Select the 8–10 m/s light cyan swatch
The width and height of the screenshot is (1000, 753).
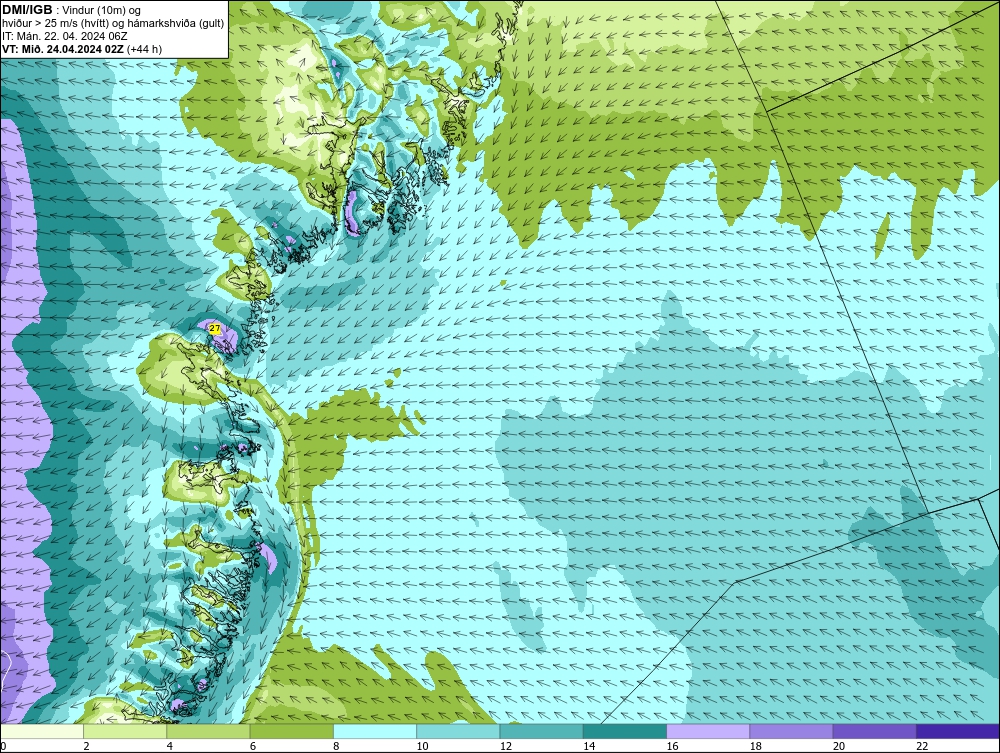click(375, 731)
